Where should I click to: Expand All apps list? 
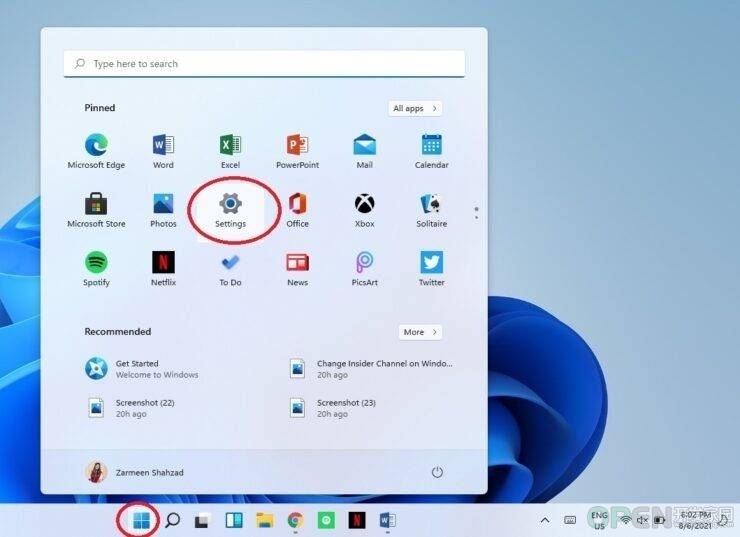415,109
